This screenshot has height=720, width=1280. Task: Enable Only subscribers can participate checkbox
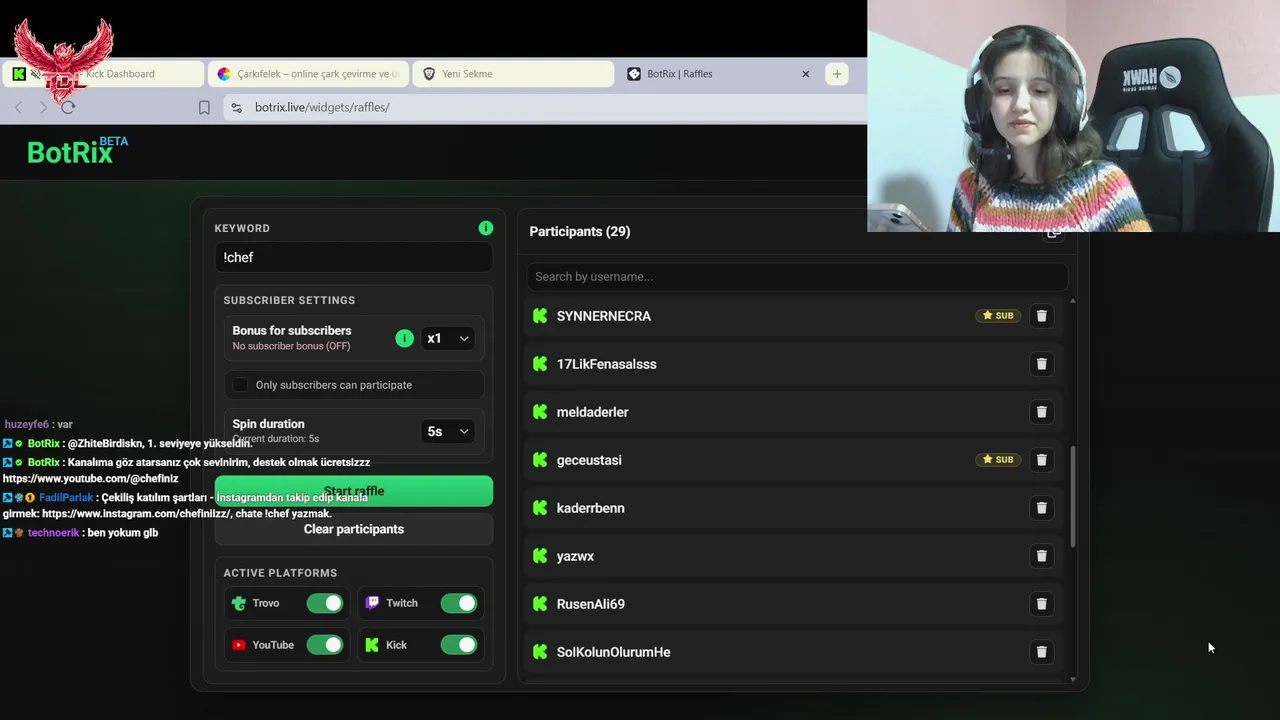[240, 385]
